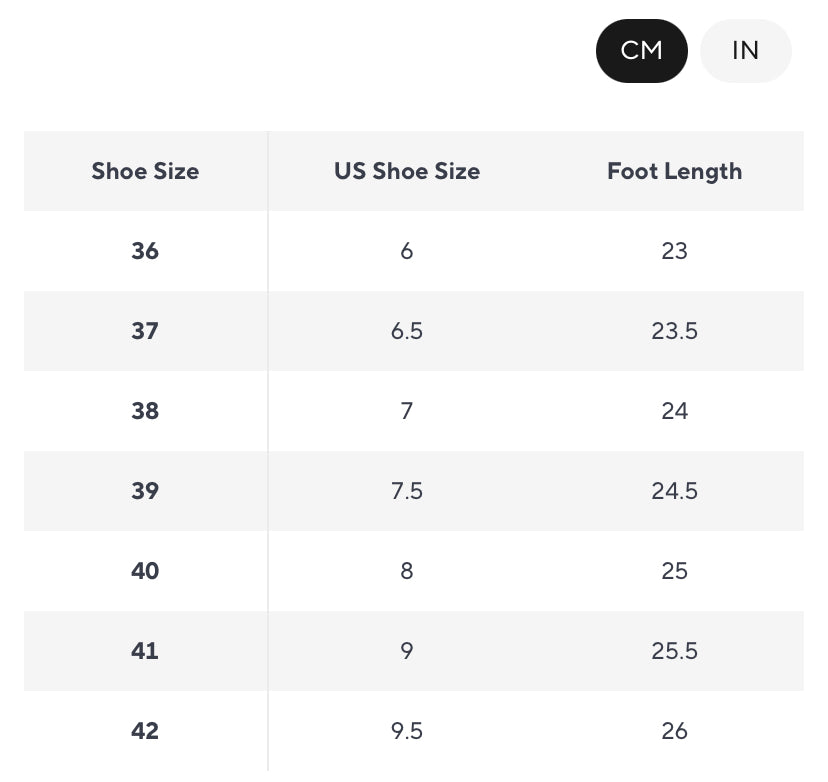Choose shoe size 39 row label
Screen dimensions: 828x782
click(x=145, y=491)
